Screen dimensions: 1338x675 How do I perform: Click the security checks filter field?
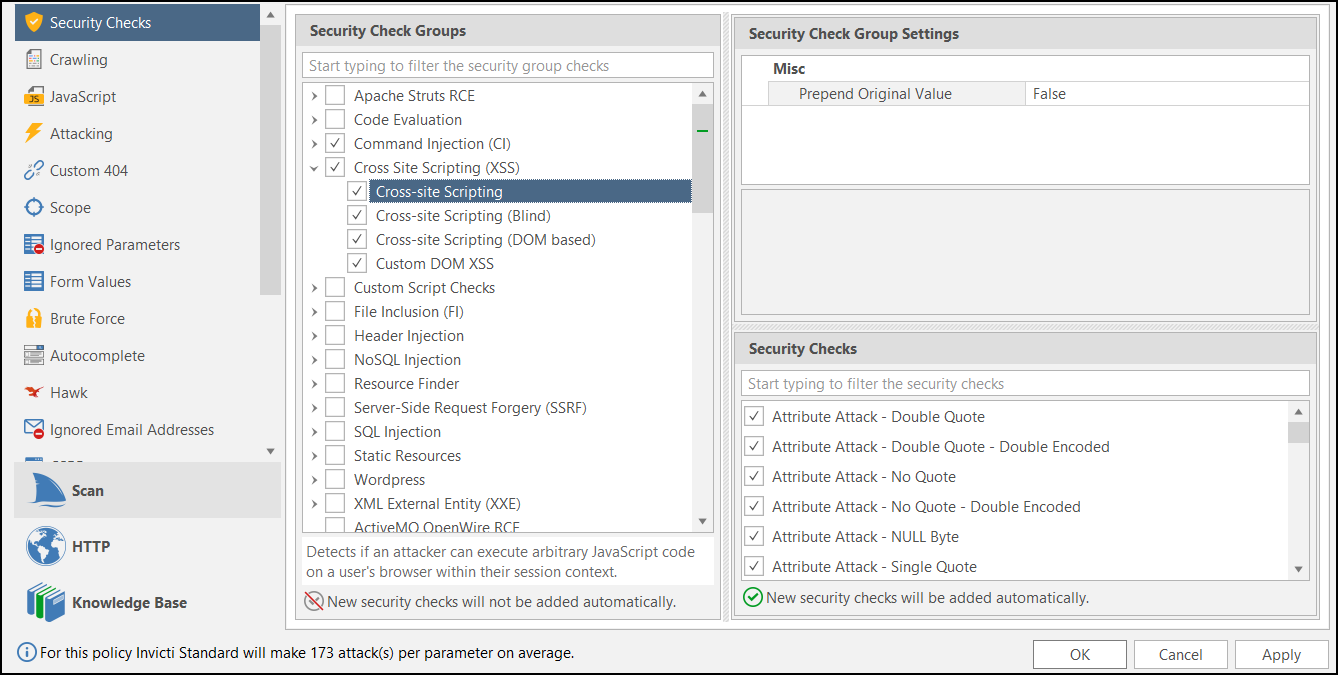click(x=1024, y=382)
